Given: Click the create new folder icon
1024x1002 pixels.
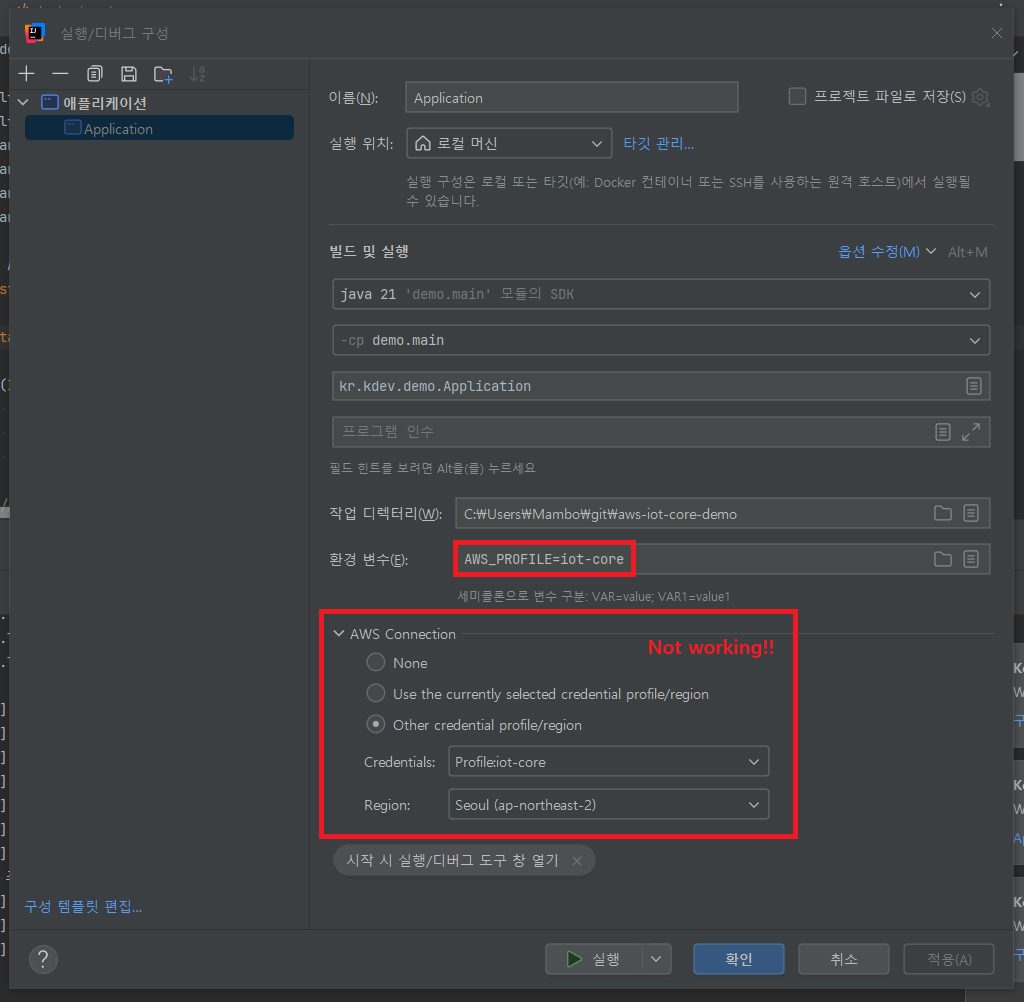Looking at the screenshot, I should (163, 74).
